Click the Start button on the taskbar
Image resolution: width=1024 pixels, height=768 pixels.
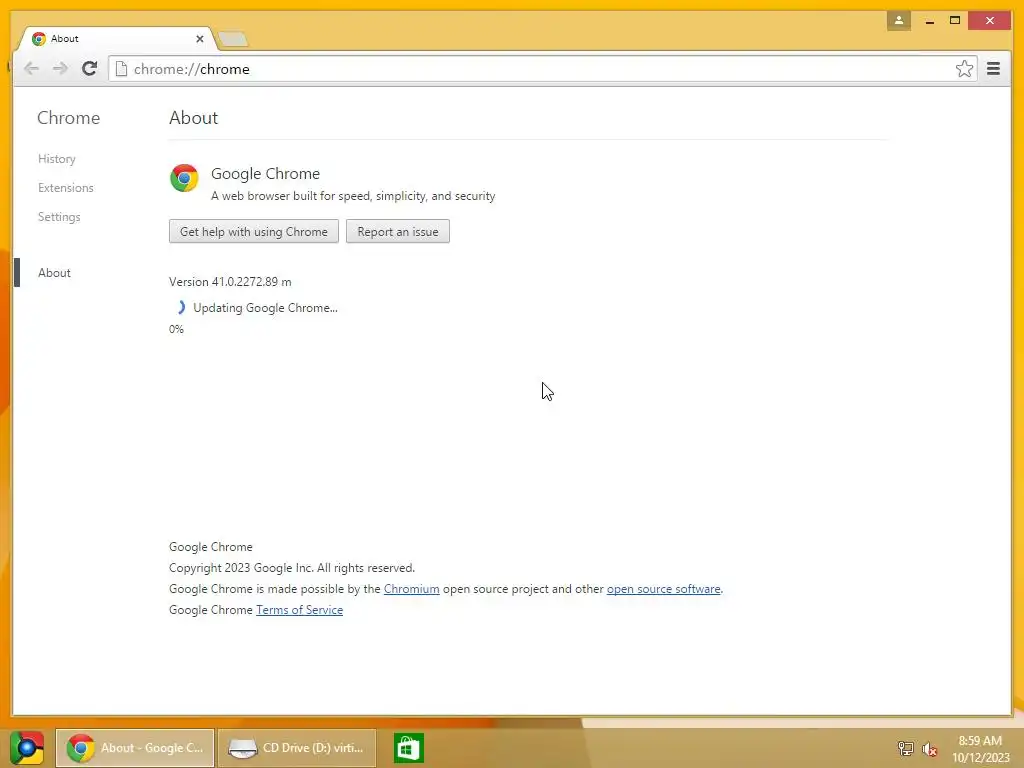(27, 748)
